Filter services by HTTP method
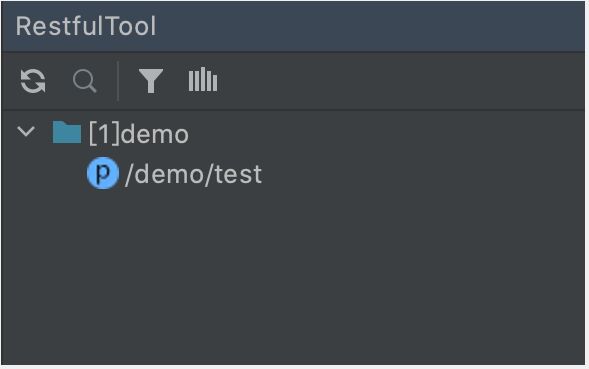The height and width of the screenshot is (369, 589). pos(151,81)
